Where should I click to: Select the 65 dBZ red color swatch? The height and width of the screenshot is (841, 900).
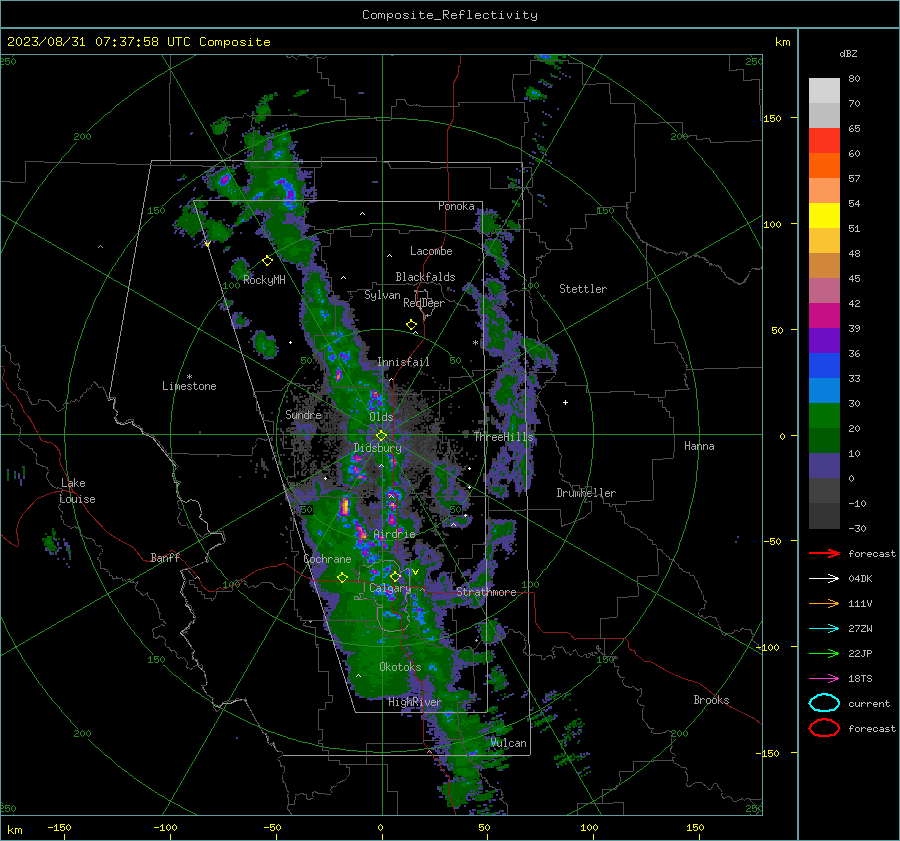tap(824, 140)
